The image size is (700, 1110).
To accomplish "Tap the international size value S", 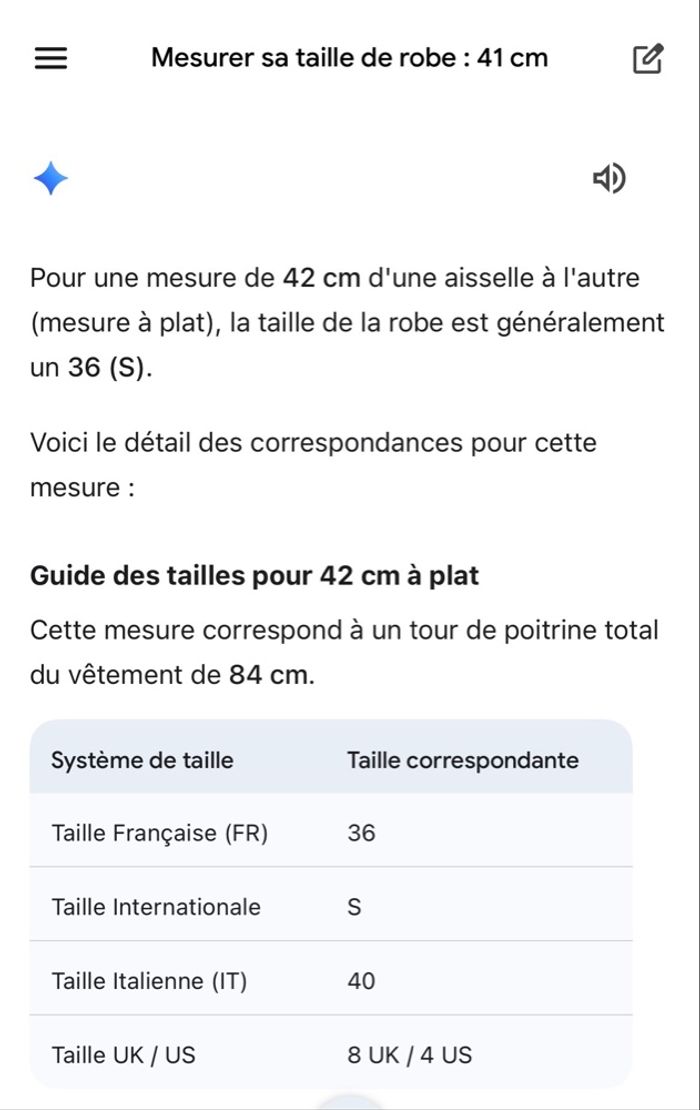I will [x=354, y=907].
